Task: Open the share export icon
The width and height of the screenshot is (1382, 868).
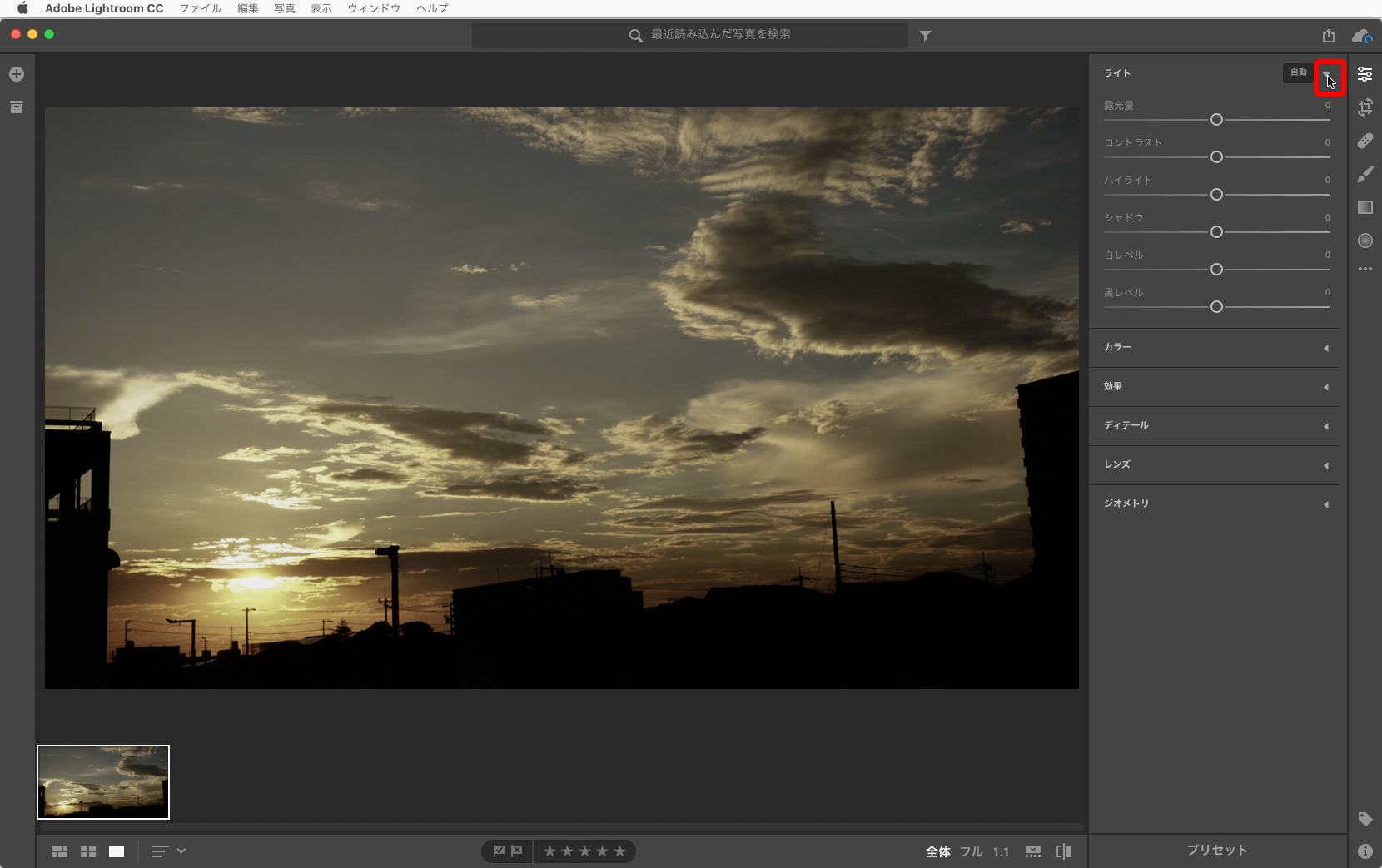Action: (1328, 36)
